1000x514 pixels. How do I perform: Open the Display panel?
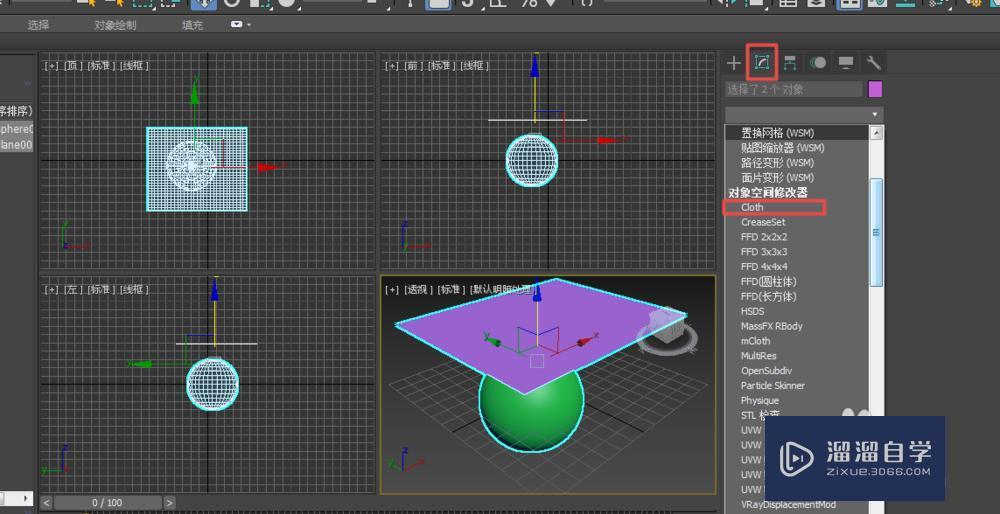coord(846,63)
